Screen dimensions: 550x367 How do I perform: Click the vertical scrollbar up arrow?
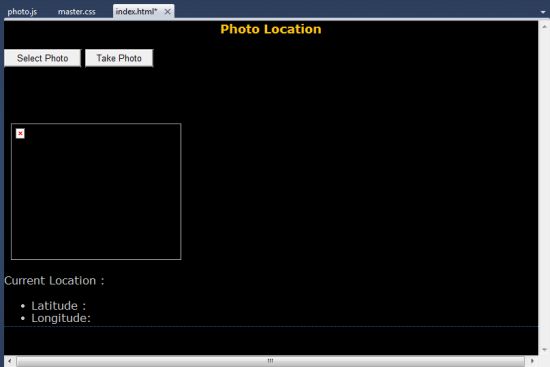point(544,27)
